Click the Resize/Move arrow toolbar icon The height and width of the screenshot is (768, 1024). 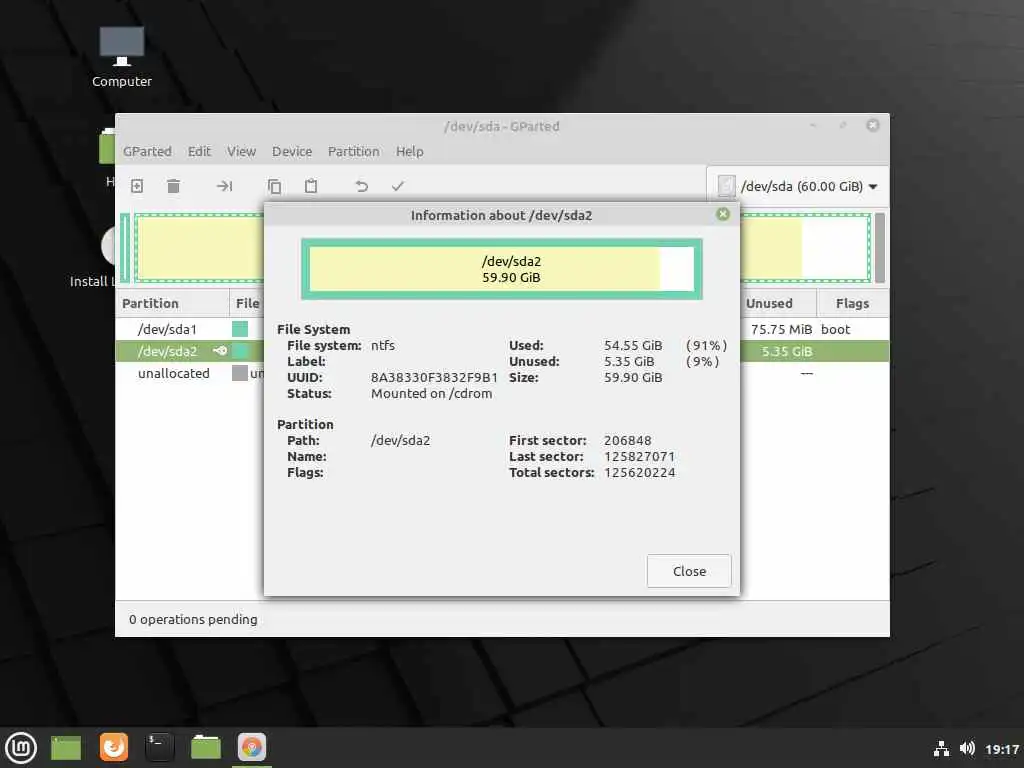[x=225, y=186]
